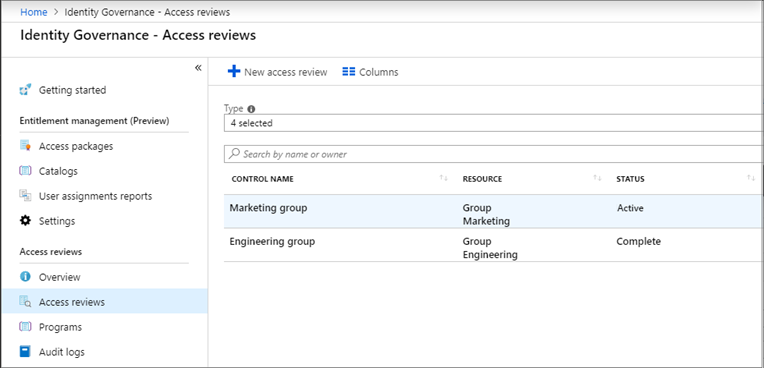The height and width of the screenshot is (368, 764).
Task: Click the Access reviews sidebar icon
Action: pyautogui.click(x=25, y=302)
